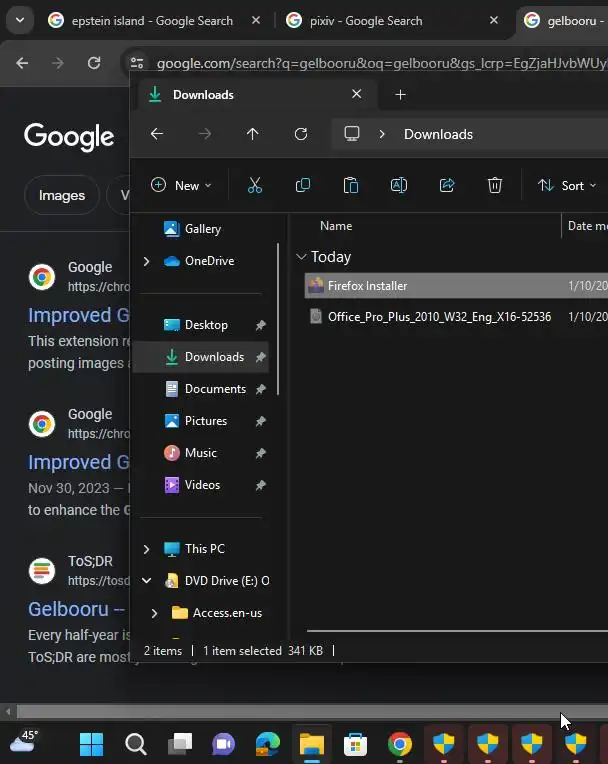
Task: Click the Chrome address bar URL
Action: pyautogui.click(x=382, y=63)
